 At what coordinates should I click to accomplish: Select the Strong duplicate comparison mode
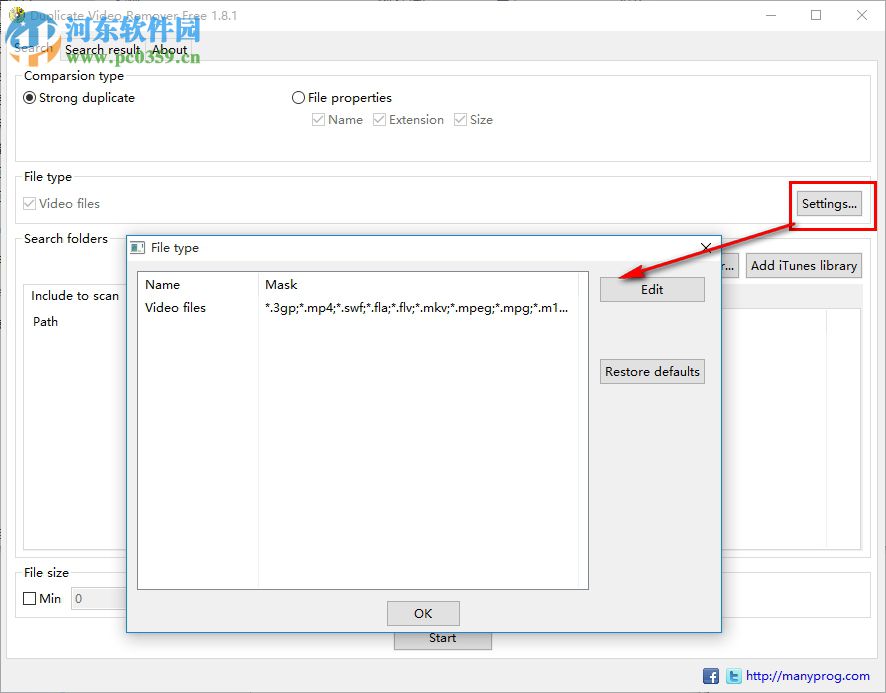pyautogui.click(x=30, y=97)
